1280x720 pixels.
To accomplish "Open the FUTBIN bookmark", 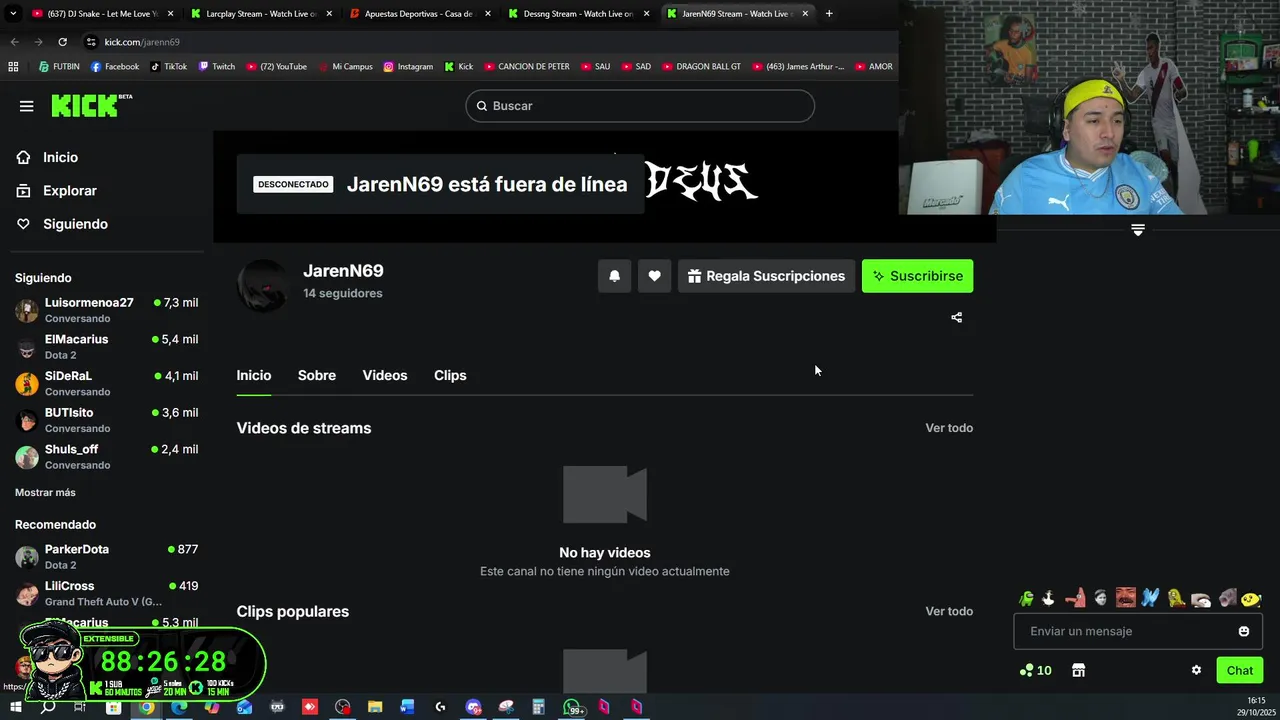I will (59, 67).
